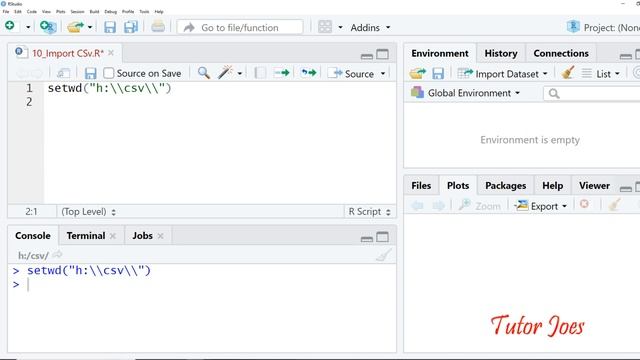
Task: Select the History tab
Action: click(501, 53)
